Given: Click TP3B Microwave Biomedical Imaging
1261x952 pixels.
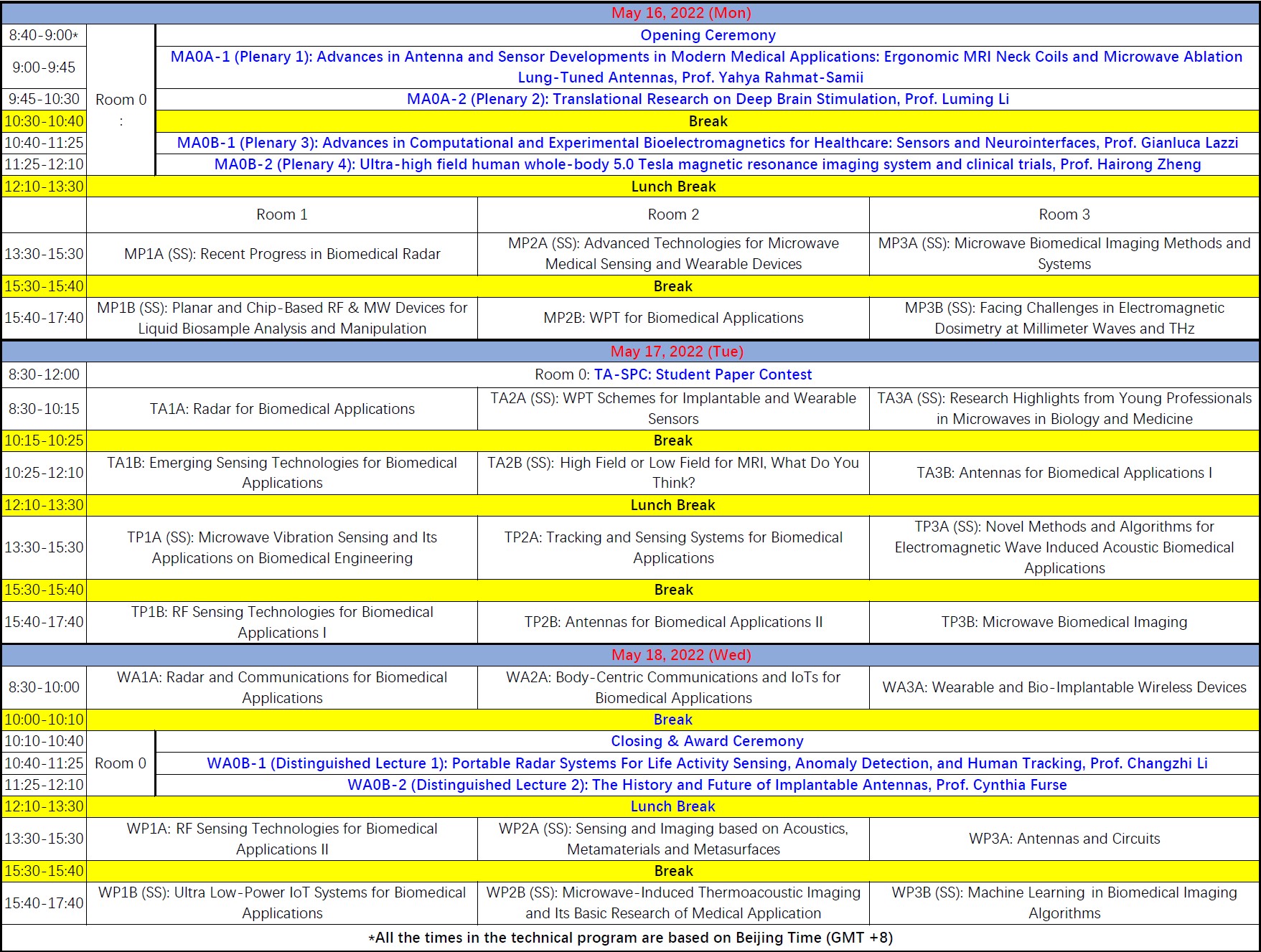Looking at the screenshot, I should pos(1064,622).
